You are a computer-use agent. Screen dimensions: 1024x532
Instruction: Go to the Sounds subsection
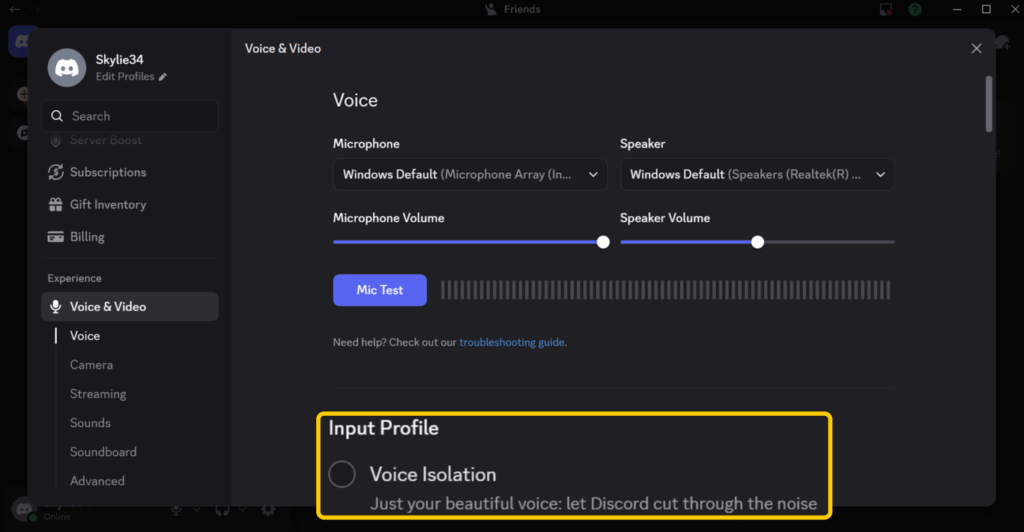(90, 423)
